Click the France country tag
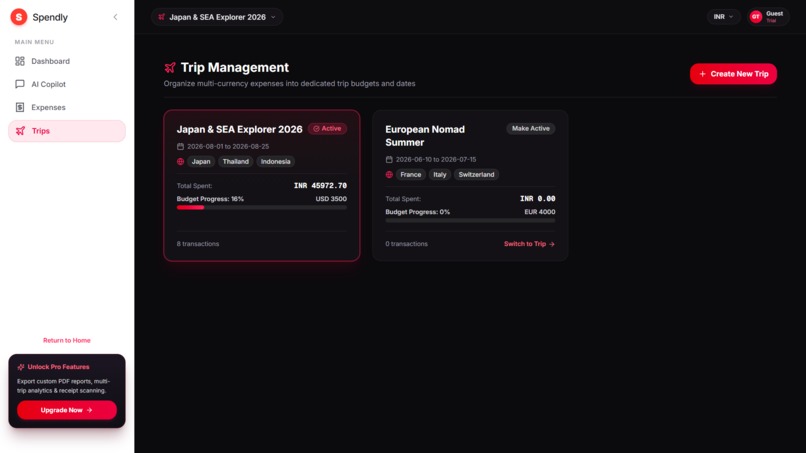The width and height of the screenshot is (806, 453). point(411,175)
